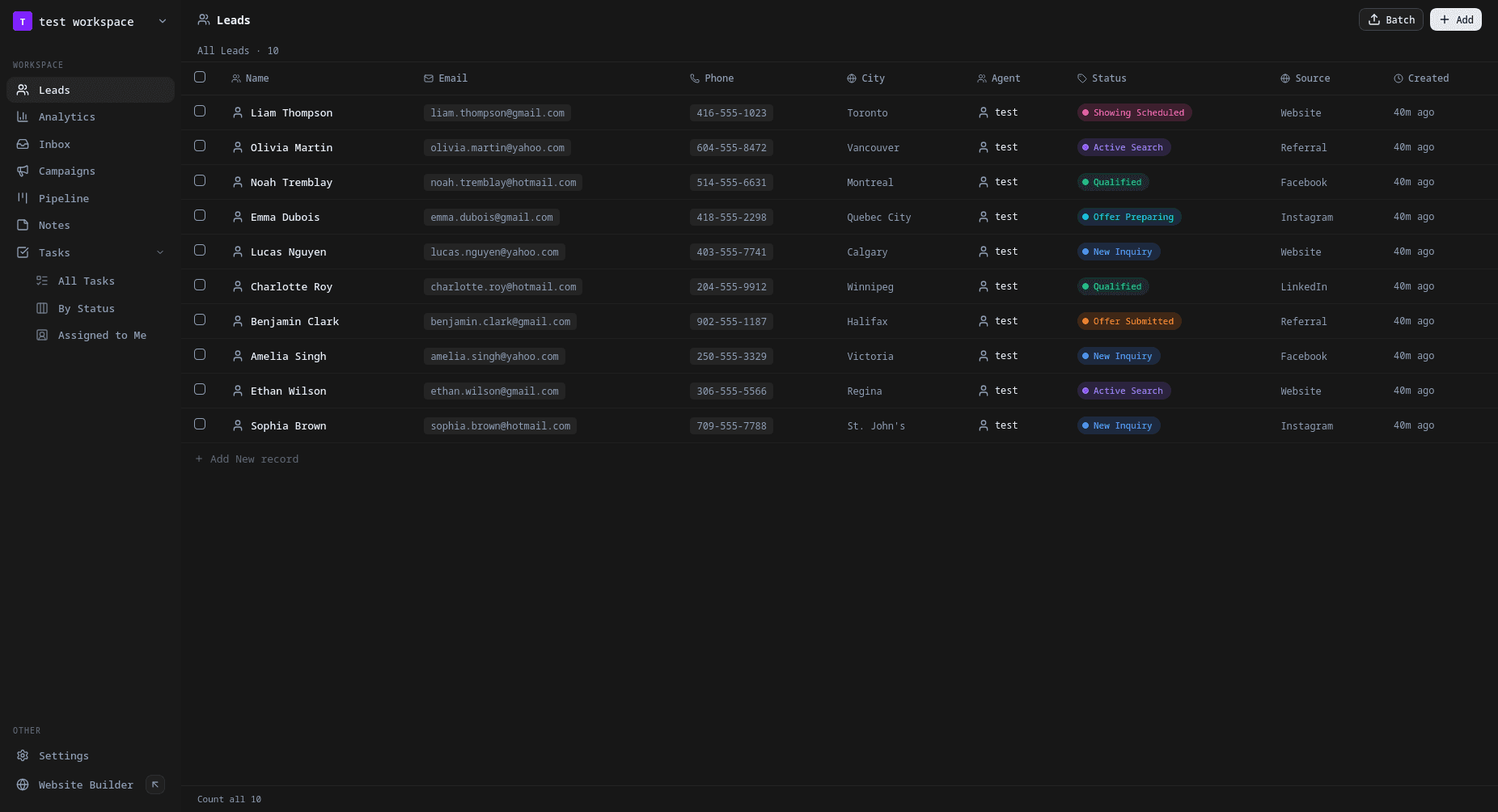Click the purple T workspace avatar icon
The image size is (1498, 812).
click(x=23, y=21)
